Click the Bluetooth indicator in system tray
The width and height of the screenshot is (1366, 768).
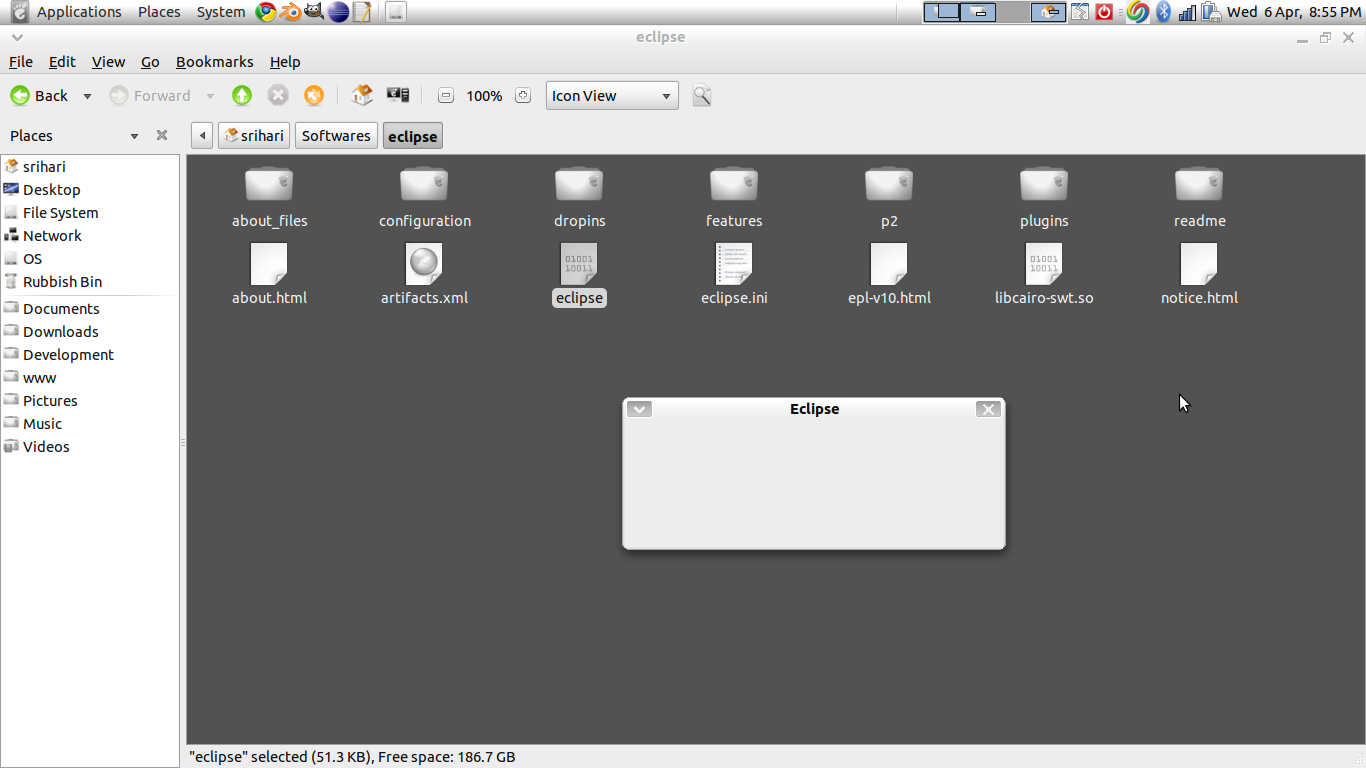[x=1163, y=12]
